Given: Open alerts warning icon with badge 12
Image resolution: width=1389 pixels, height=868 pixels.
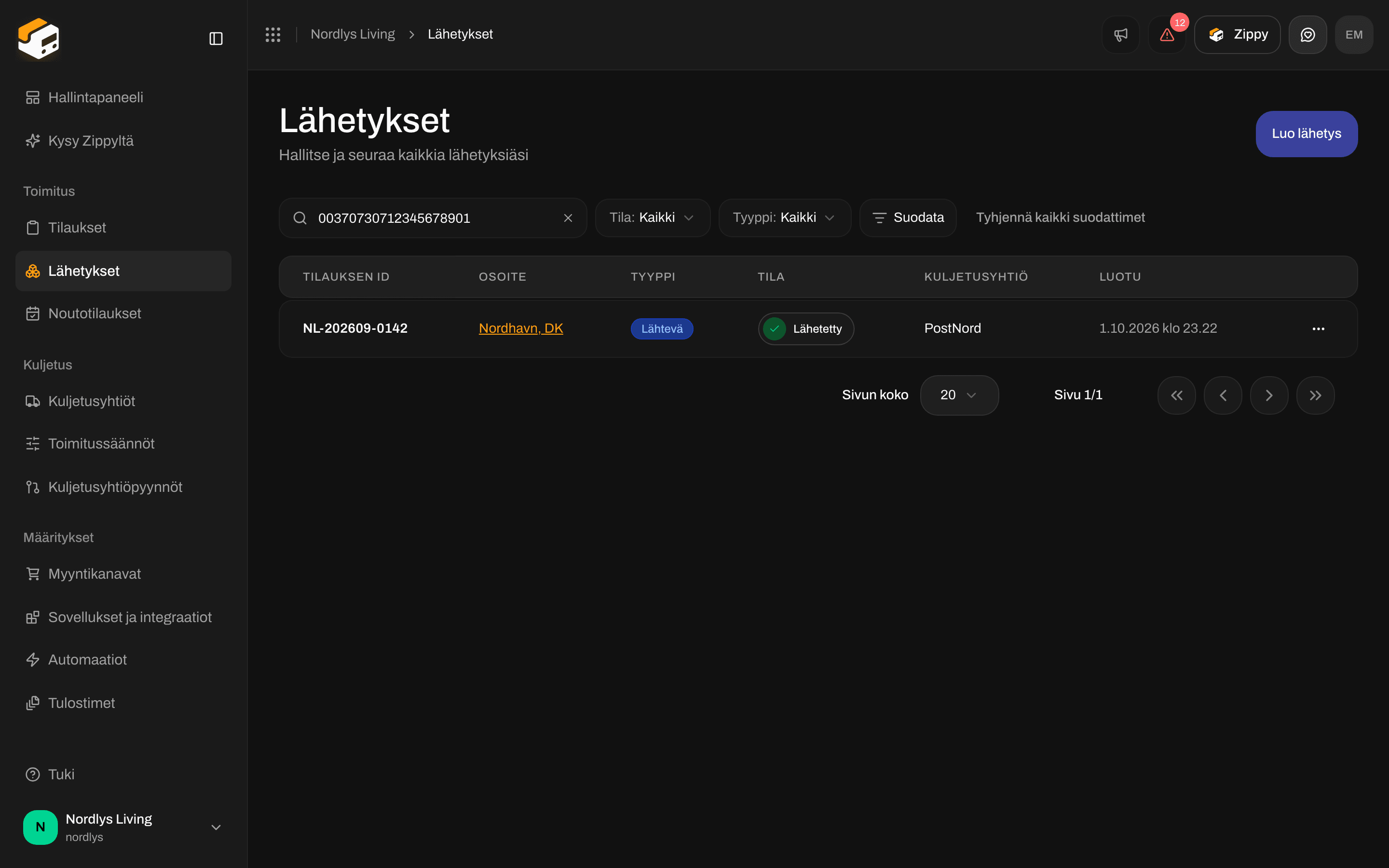Looking at the screenshot, I should (x=1167, y=34).
